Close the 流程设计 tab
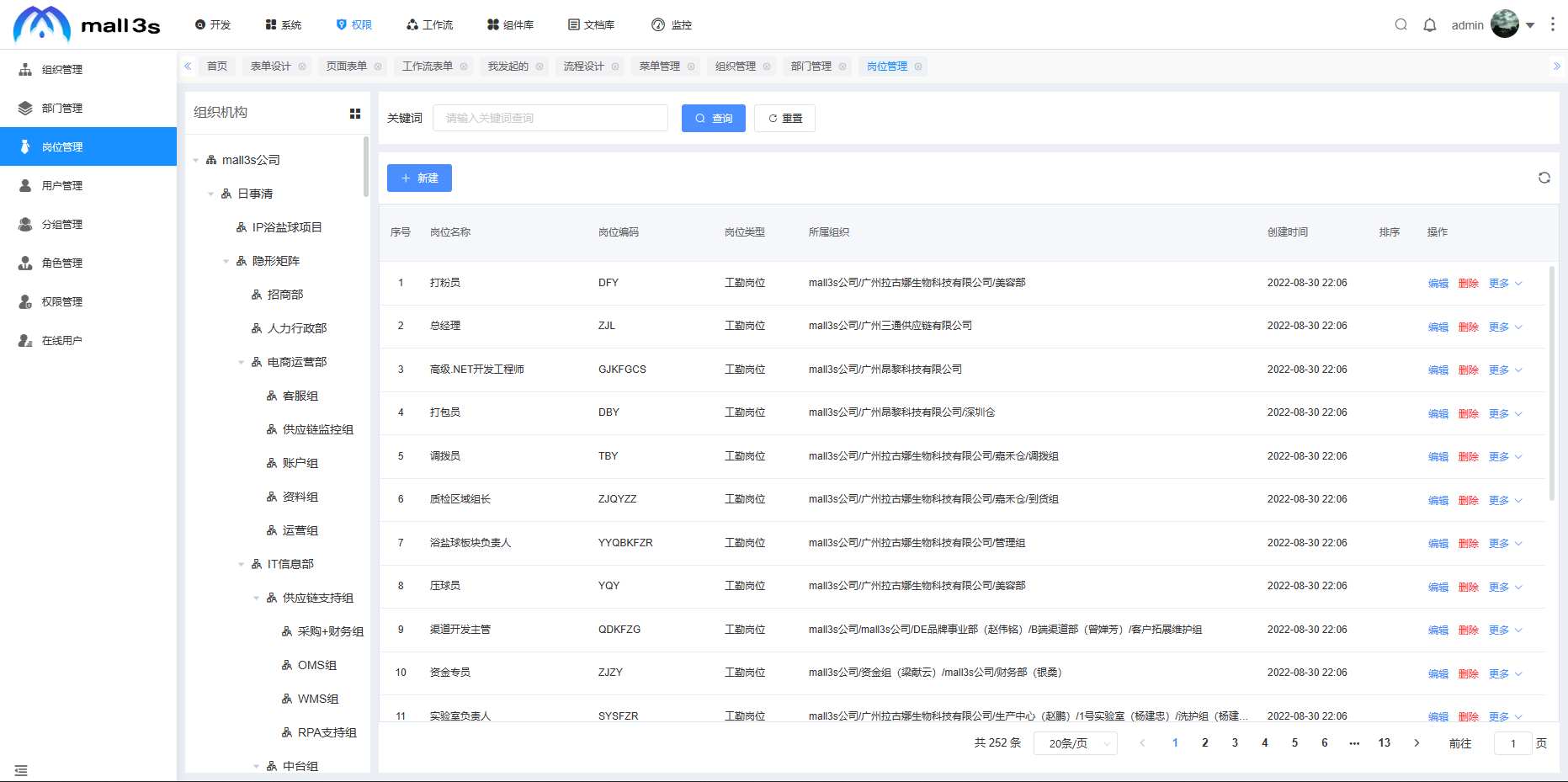This screenshot has height=782, width=1568. pyautogui.click(x=614, y=66)
